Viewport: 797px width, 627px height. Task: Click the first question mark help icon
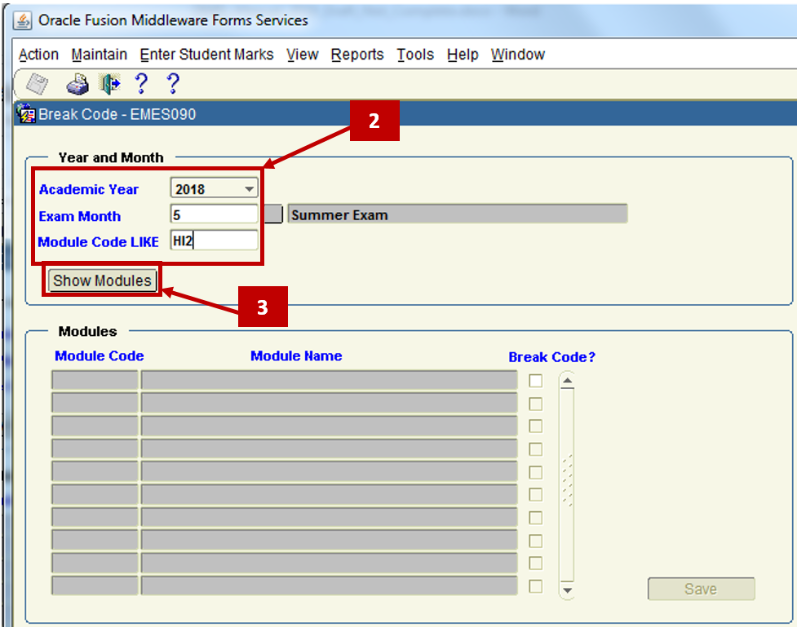coord(142,84)
